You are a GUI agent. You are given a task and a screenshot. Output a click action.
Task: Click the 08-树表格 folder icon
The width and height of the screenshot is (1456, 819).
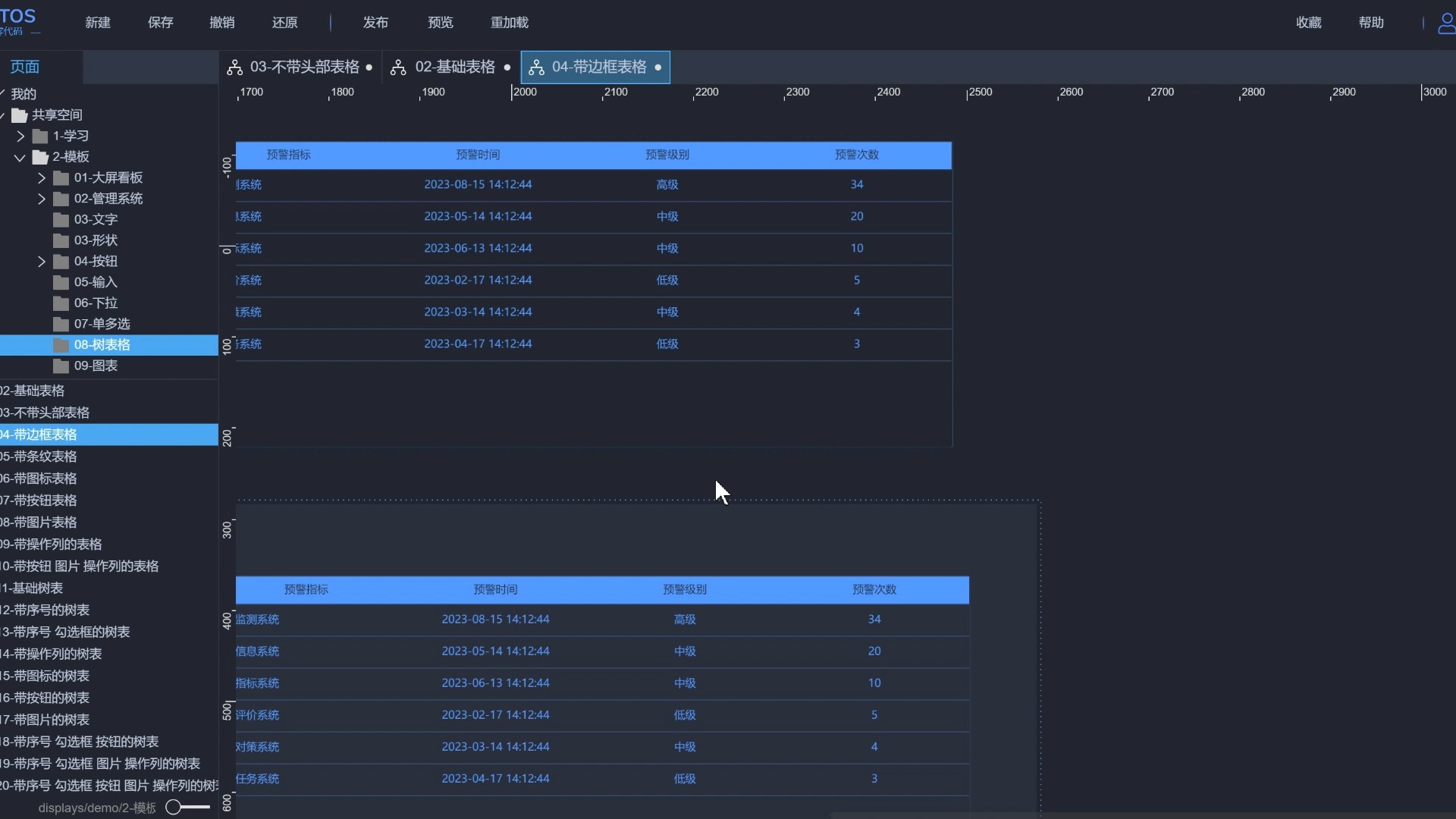click(61, 345)
